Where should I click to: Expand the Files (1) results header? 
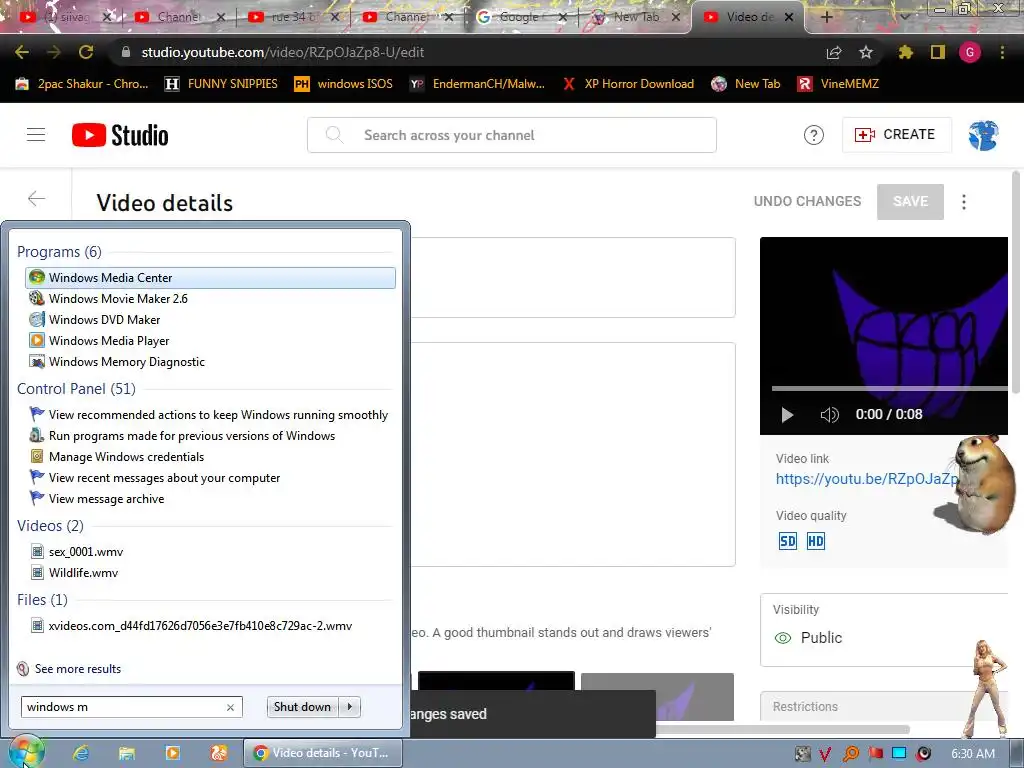point(42,600)
